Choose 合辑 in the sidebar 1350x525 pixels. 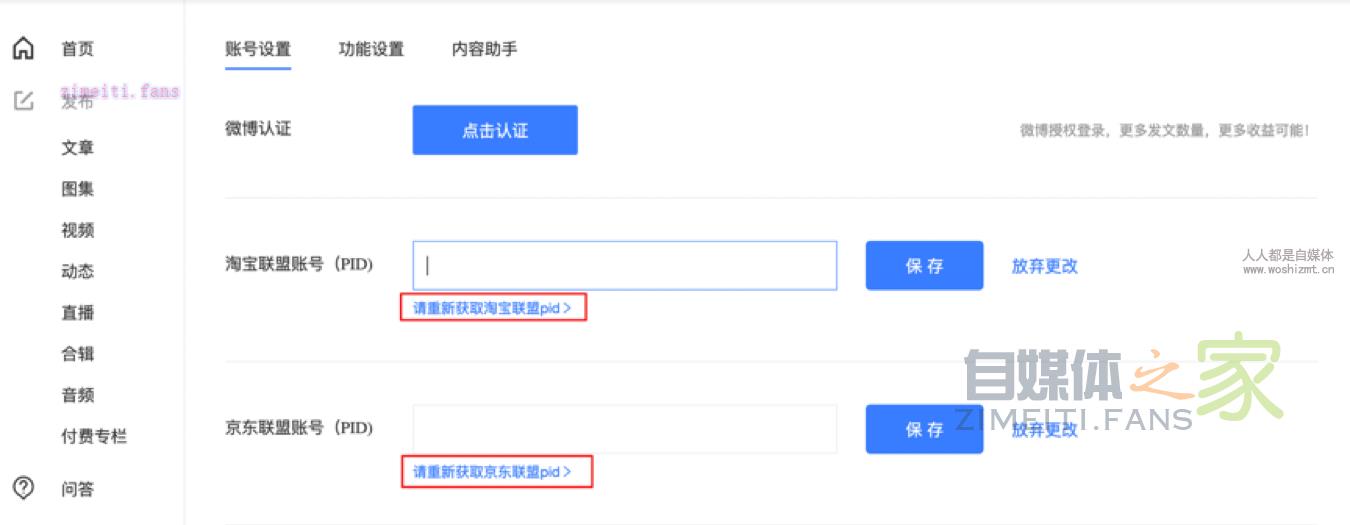(x=77, y=354)
